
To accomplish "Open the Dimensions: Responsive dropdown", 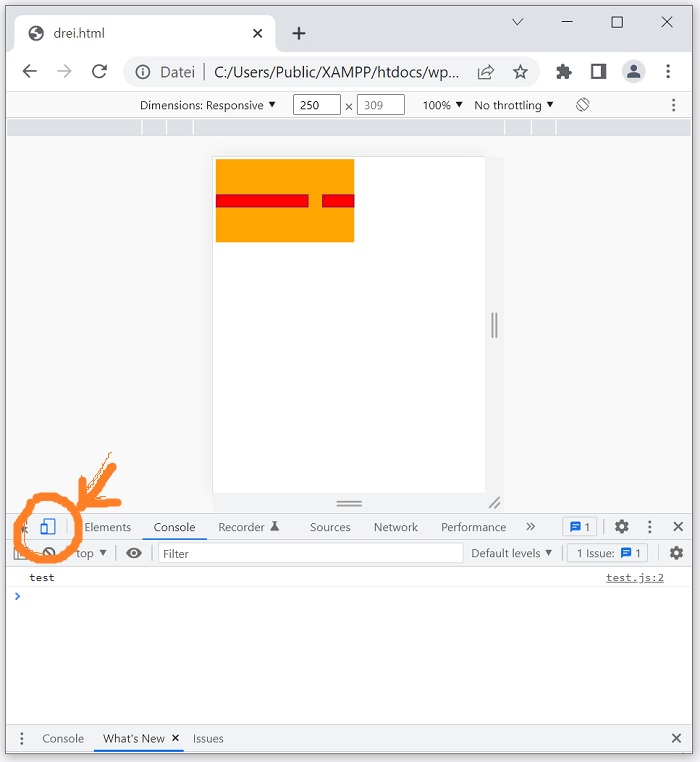I will coord(207,105).
